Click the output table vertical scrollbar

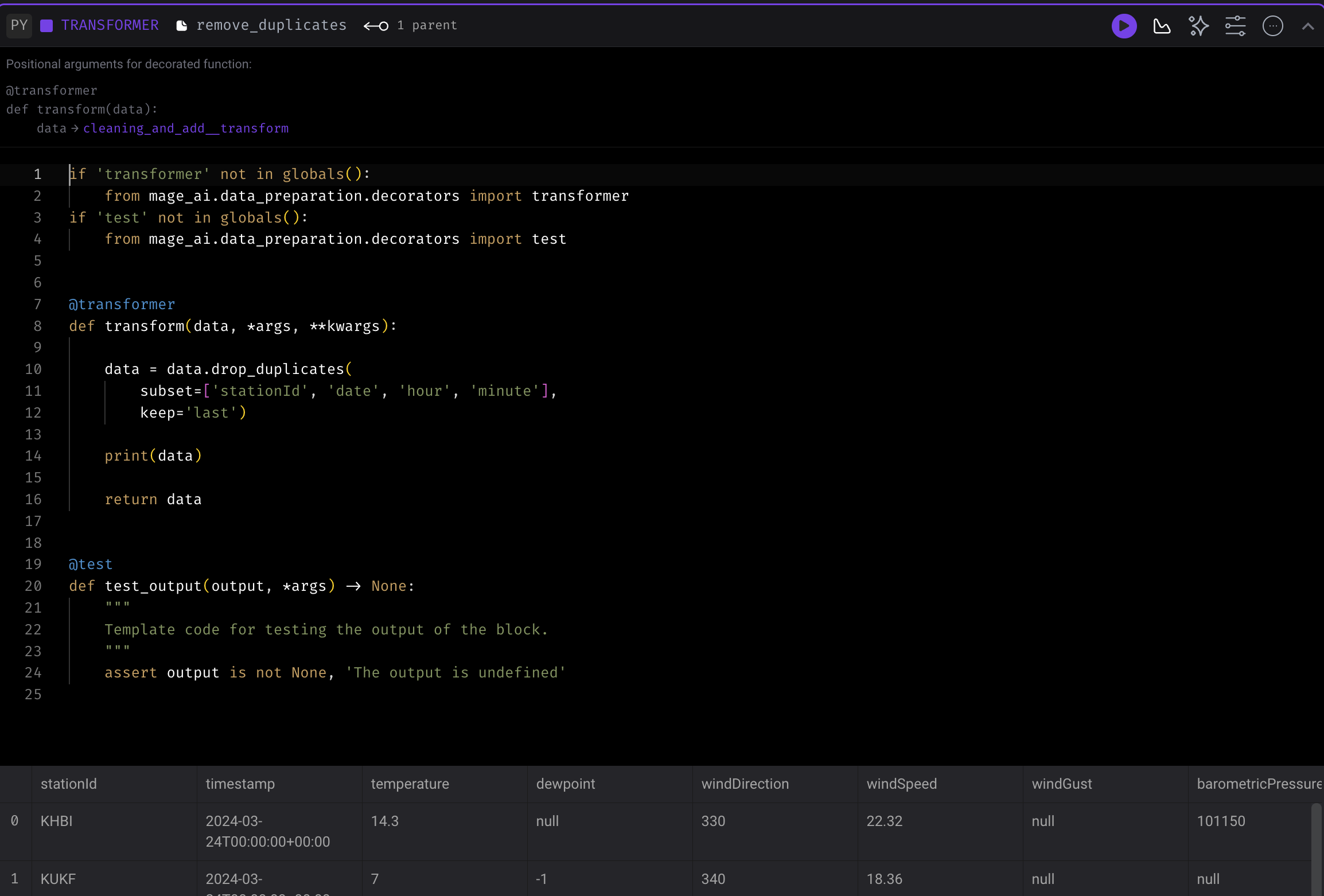pyautogui.click(x=1317, y=850)
